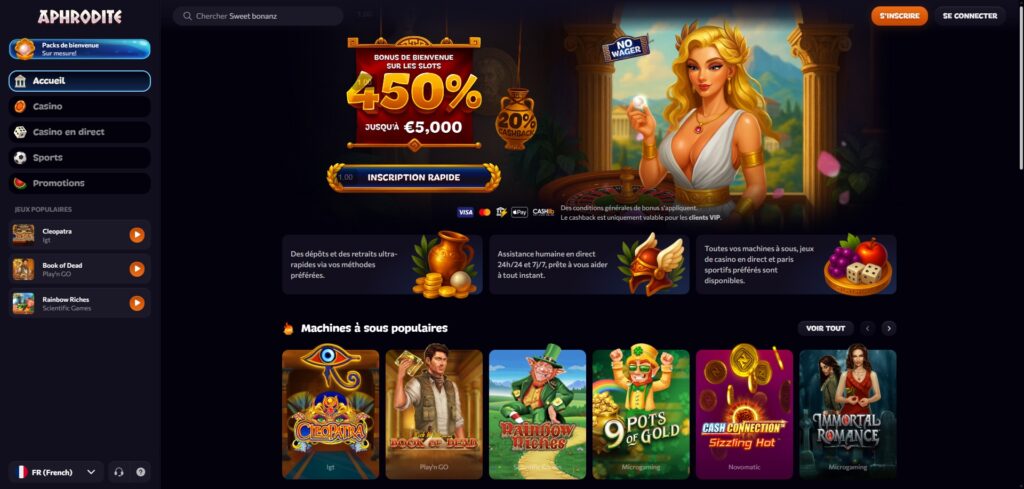This screenshot has height=489, width=1024.
Task: Go to next popular slots arrow
Action: pos(888,328)
